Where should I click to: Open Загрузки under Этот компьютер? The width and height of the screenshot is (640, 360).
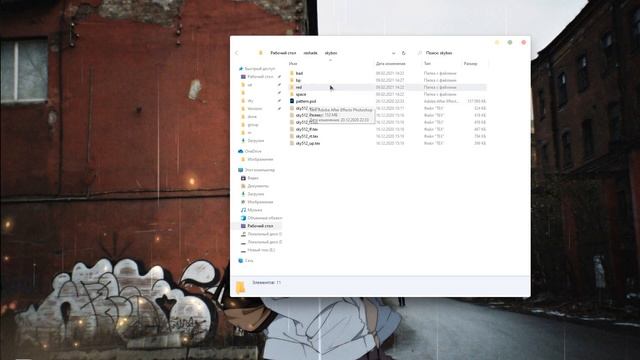point(256,194)
